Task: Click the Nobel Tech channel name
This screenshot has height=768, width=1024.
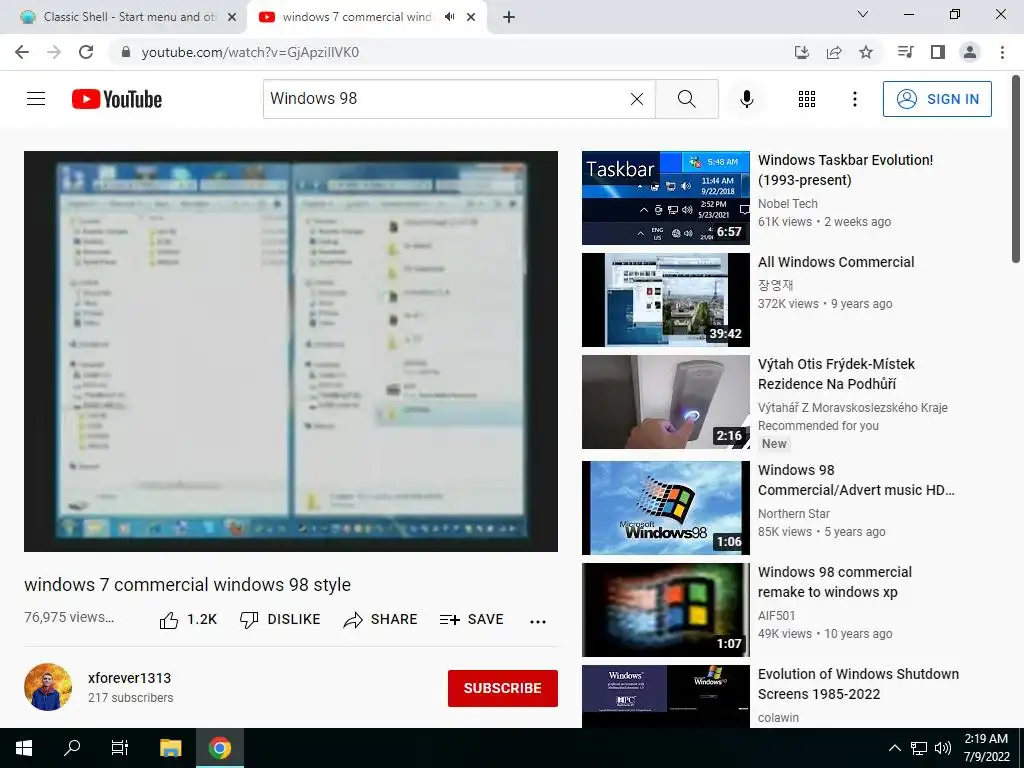Action: pyautogui.click(x=788, y=203)
